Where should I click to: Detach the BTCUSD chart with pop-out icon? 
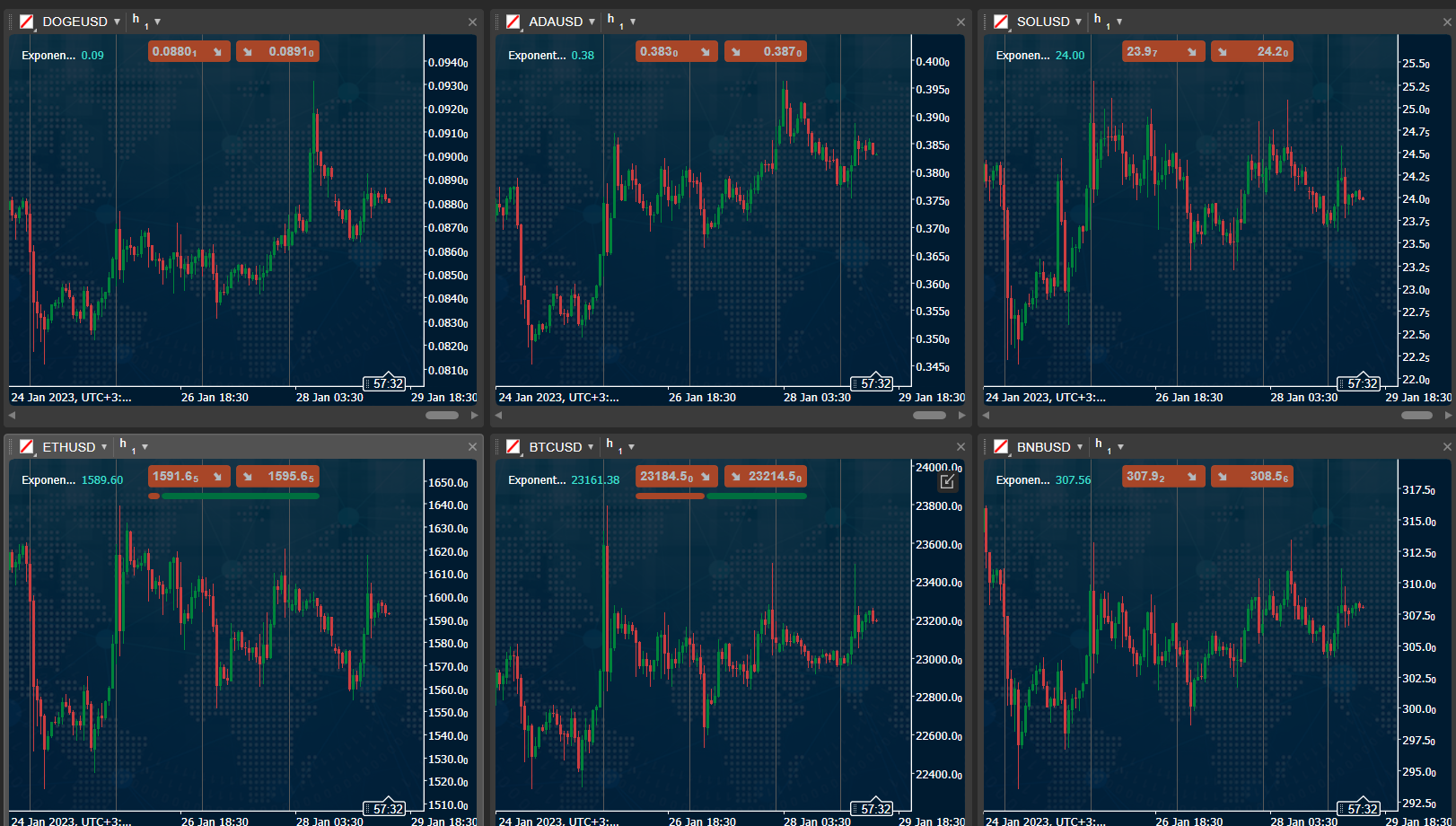[x=947, y=482]
